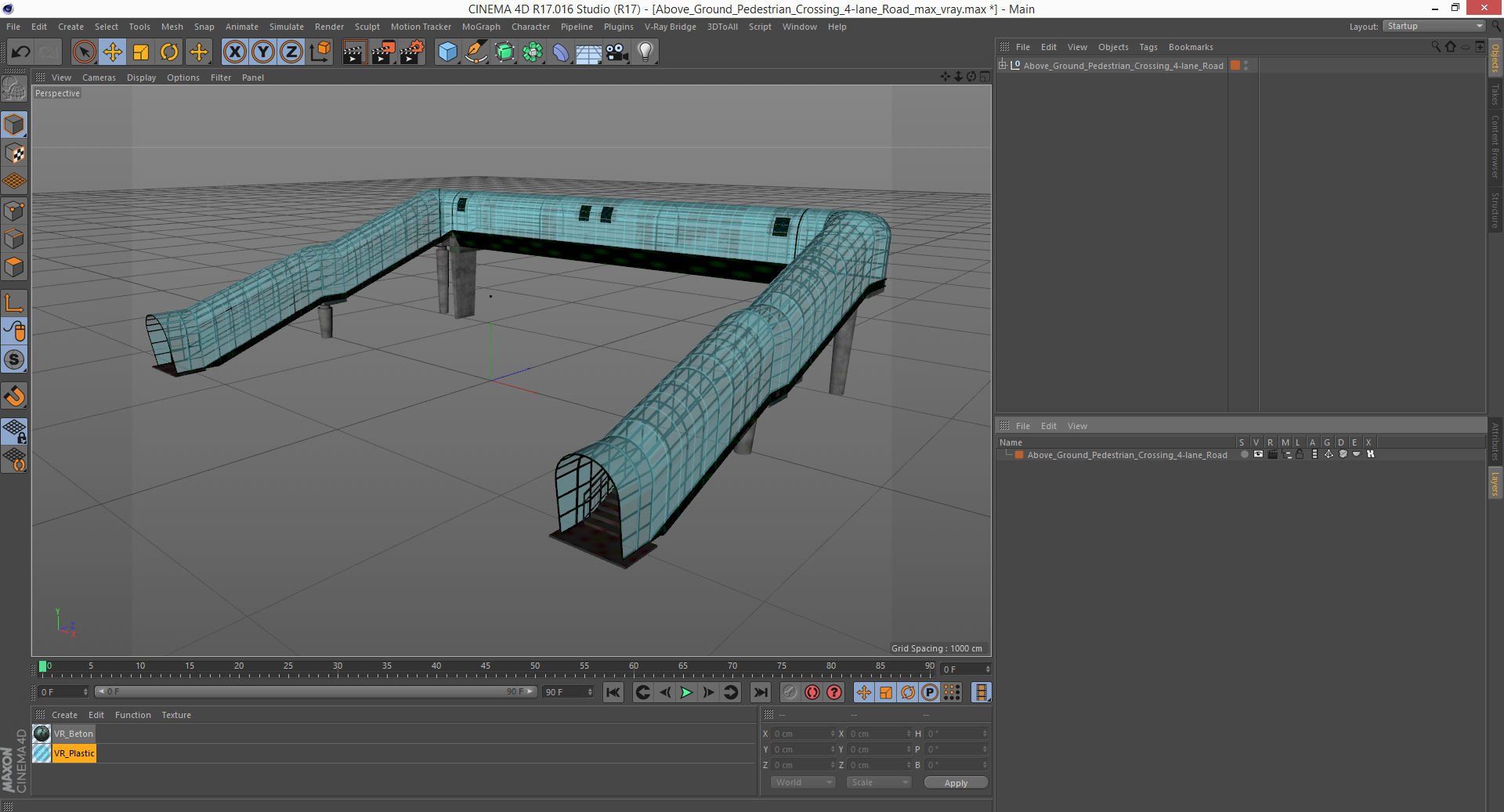The image size is (1504, 812).
Task: Expand Above_Ground_Pedestrian_Crossing object tree
Action: [x=1002, y=65]
